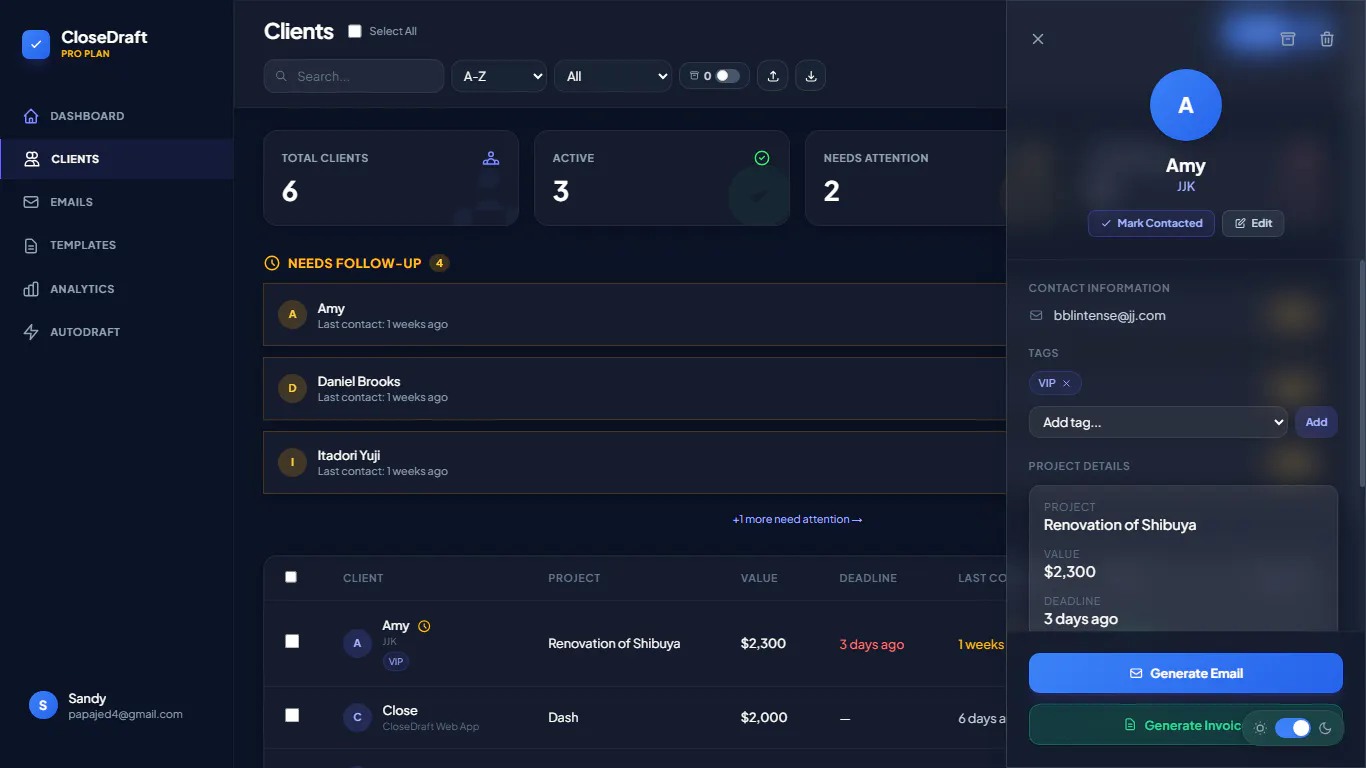Click the archive client icon in panel

1288,39
